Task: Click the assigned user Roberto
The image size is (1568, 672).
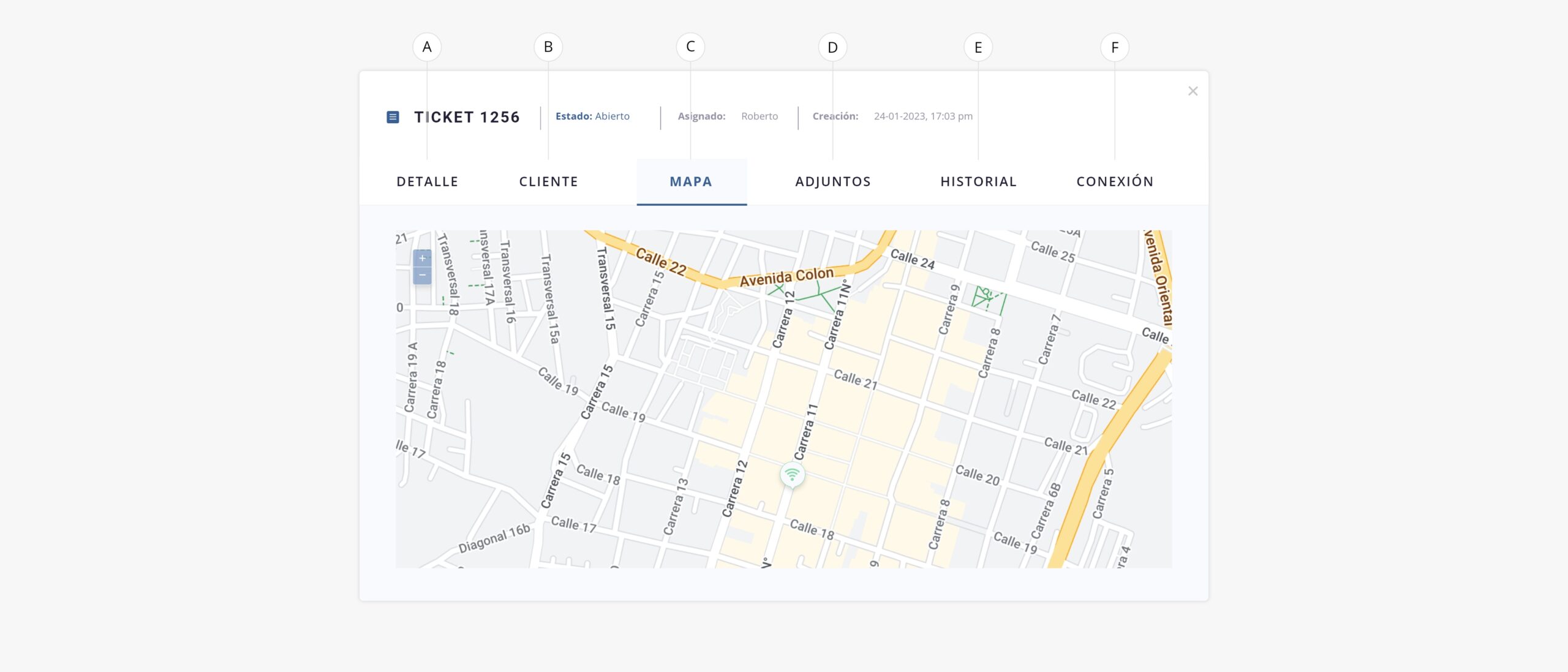Action: pos(759,116)
